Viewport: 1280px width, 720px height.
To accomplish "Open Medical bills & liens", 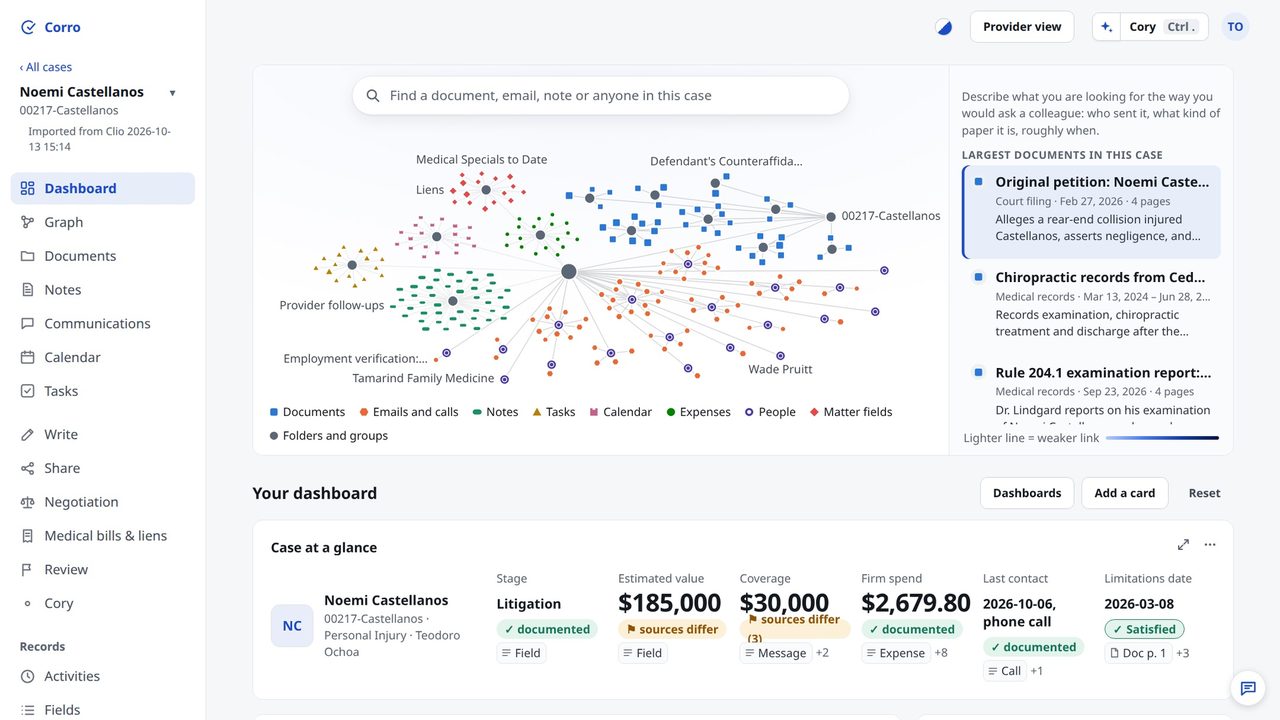I will (103, 536).
